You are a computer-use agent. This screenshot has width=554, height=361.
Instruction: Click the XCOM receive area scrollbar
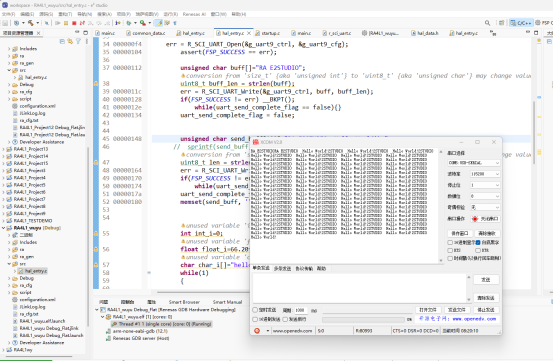(441, 206)
